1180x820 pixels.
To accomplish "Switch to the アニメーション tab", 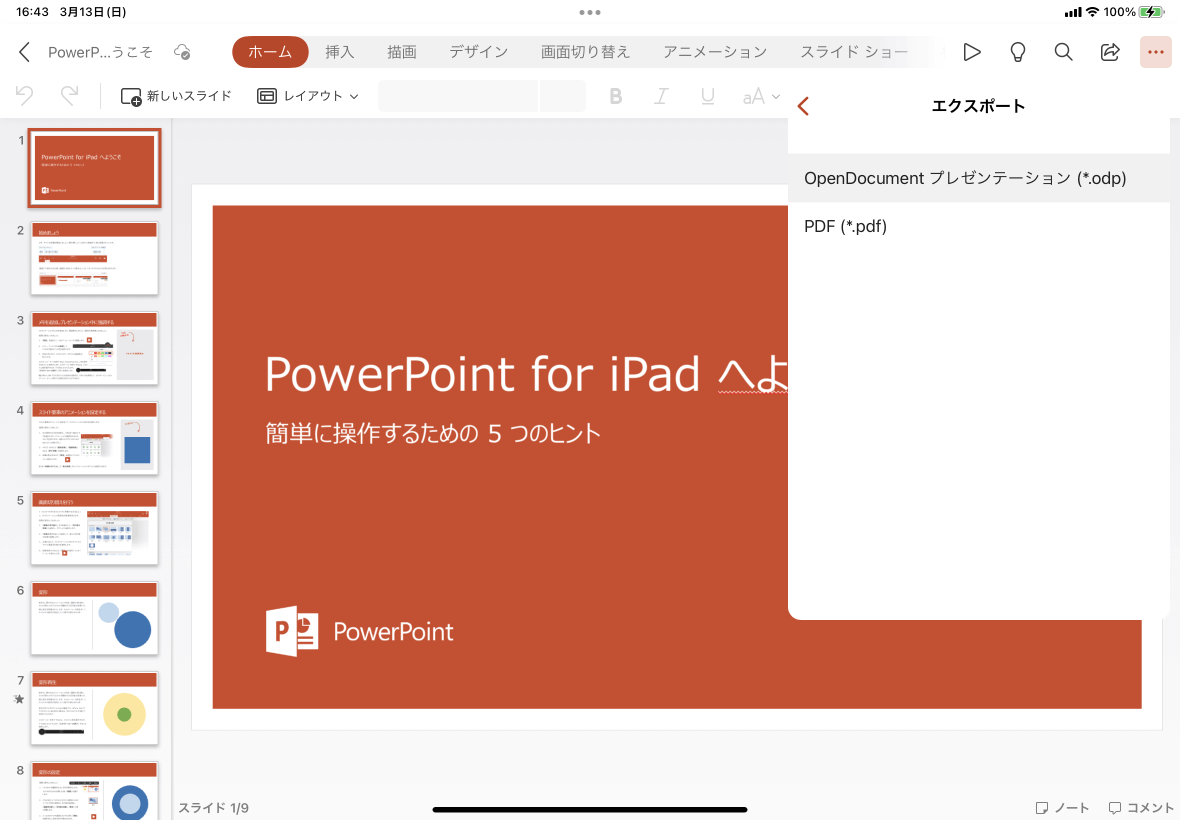I will [x=715, y=52].
